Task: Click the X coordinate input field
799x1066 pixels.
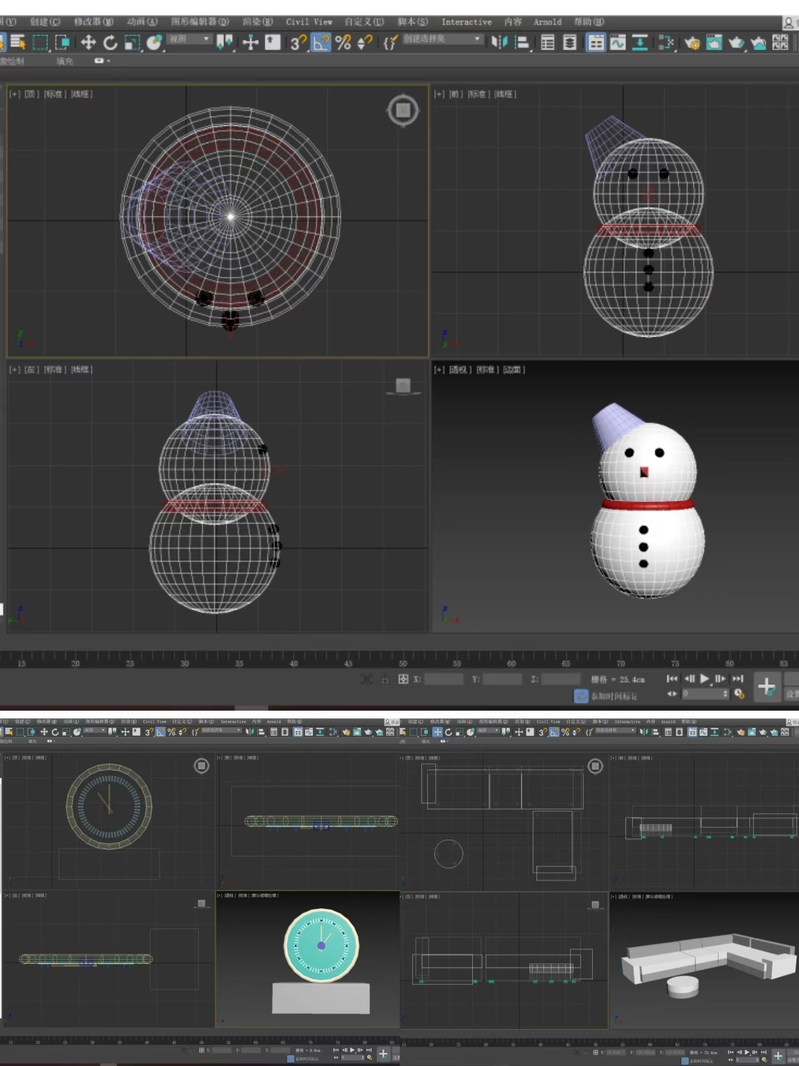Action: [x=444, y=679]
